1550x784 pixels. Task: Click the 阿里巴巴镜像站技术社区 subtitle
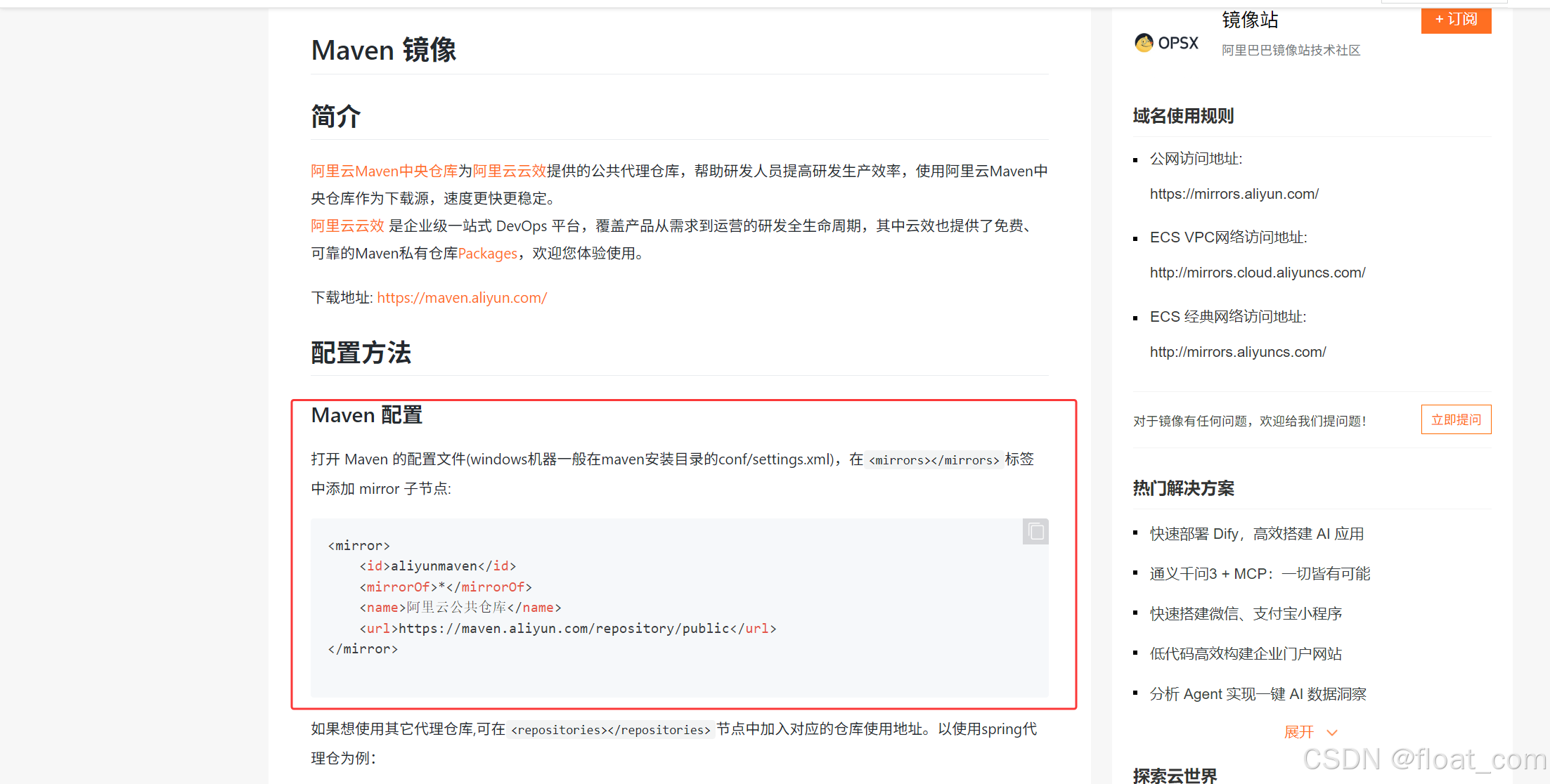point(1291,50)
